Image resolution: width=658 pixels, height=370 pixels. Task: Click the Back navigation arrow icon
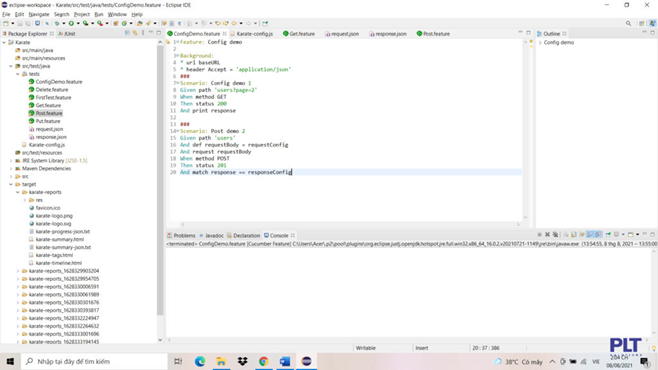coord(234,23)
